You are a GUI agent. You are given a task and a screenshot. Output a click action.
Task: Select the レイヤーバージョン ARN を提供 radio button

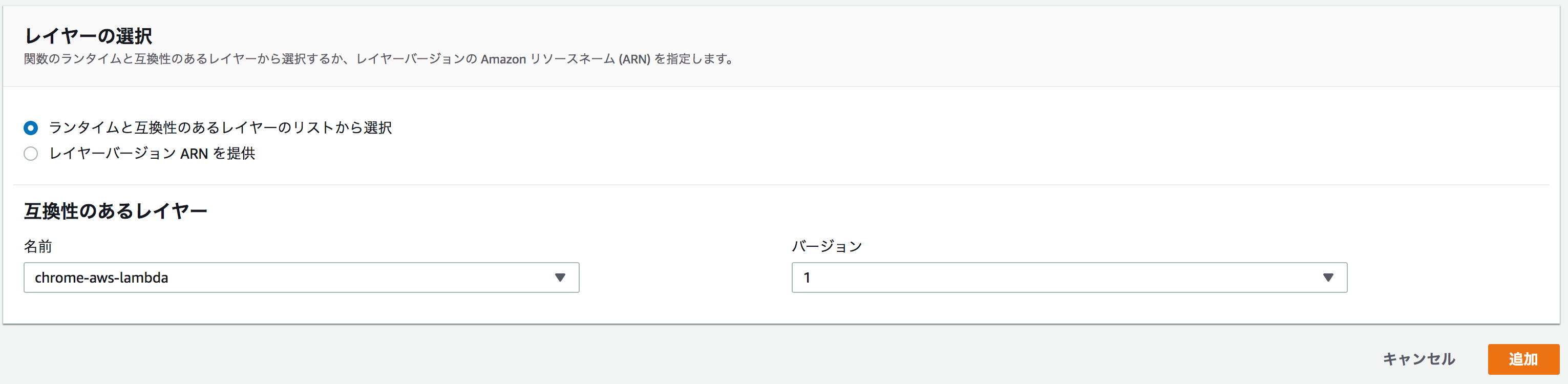click(x=30, y=154)
